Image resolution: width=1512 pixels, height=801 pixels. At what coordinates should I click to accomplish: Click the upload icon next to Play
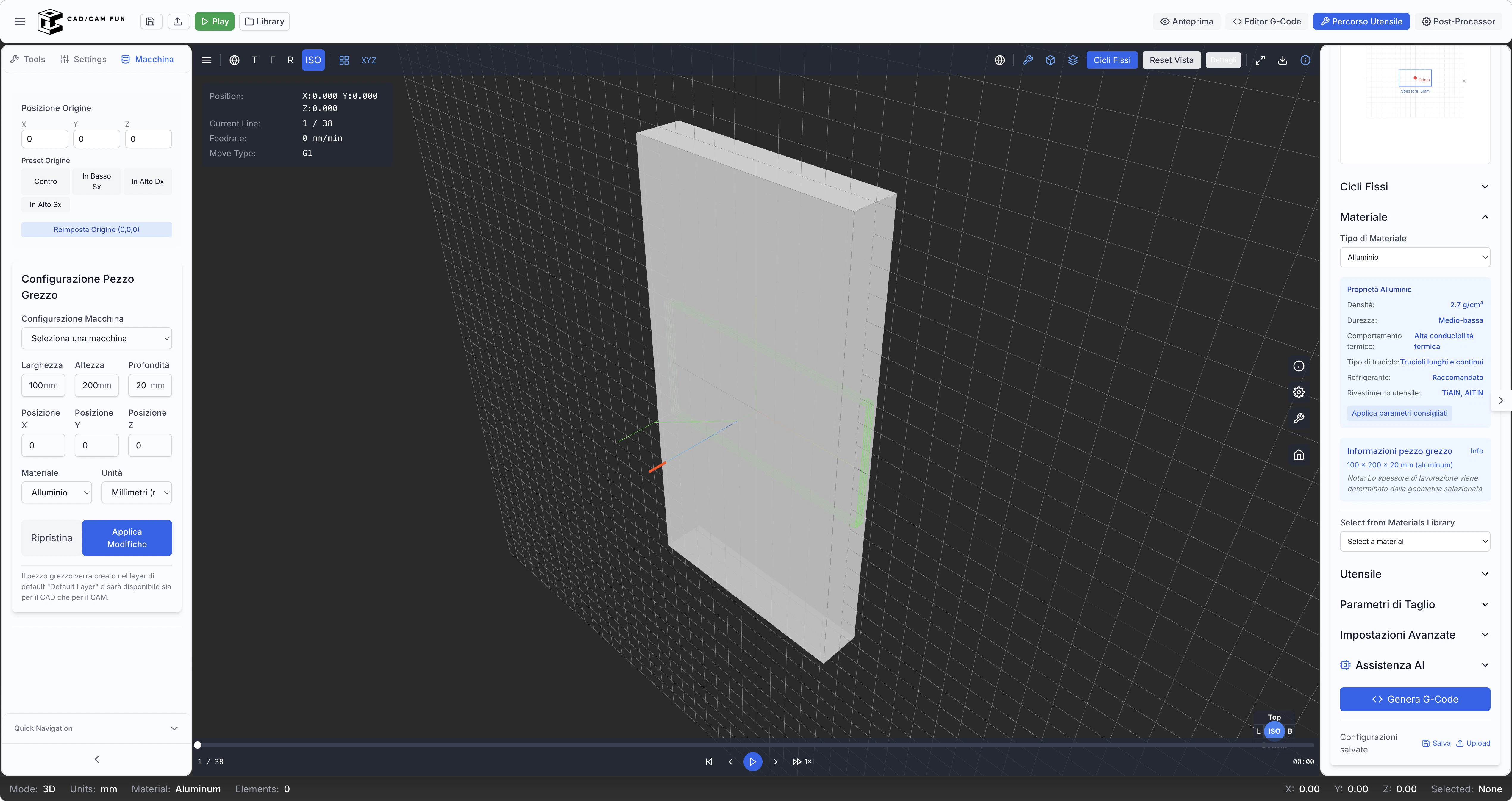click(178, 22)
